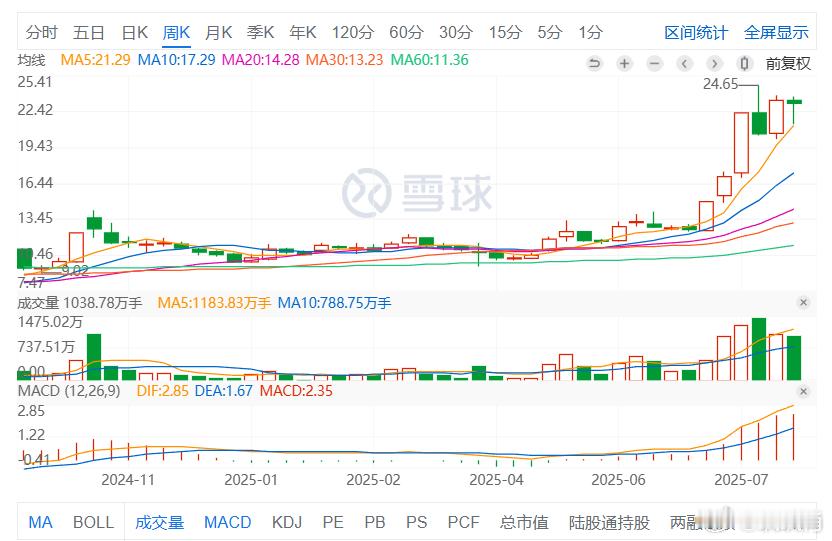Click the MA10:788.75万手 volume value
Screen dimensions: 832x541
[334, 303]
